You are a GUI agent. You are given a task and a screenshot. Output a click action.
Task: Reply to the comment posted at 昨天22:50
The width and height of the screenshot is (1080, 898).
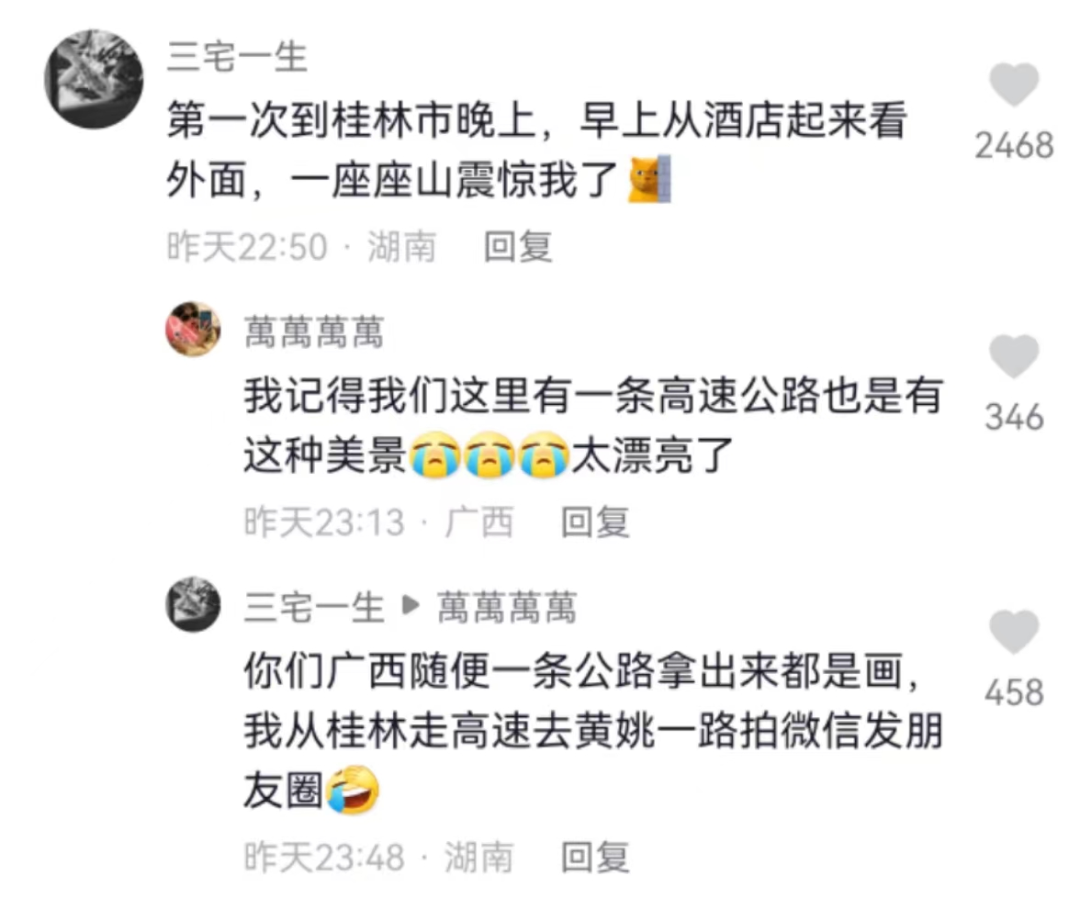pos(518,247)
